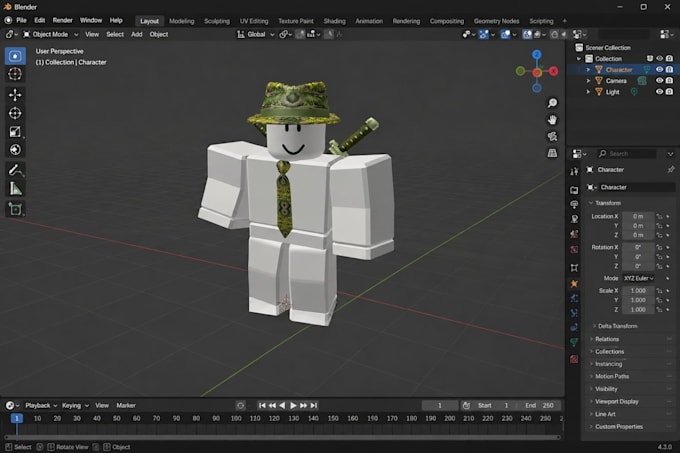Click the pin icon in properties header
Image resolution: width=680 pixels, height=453 pixels.
tap(671, 169)
